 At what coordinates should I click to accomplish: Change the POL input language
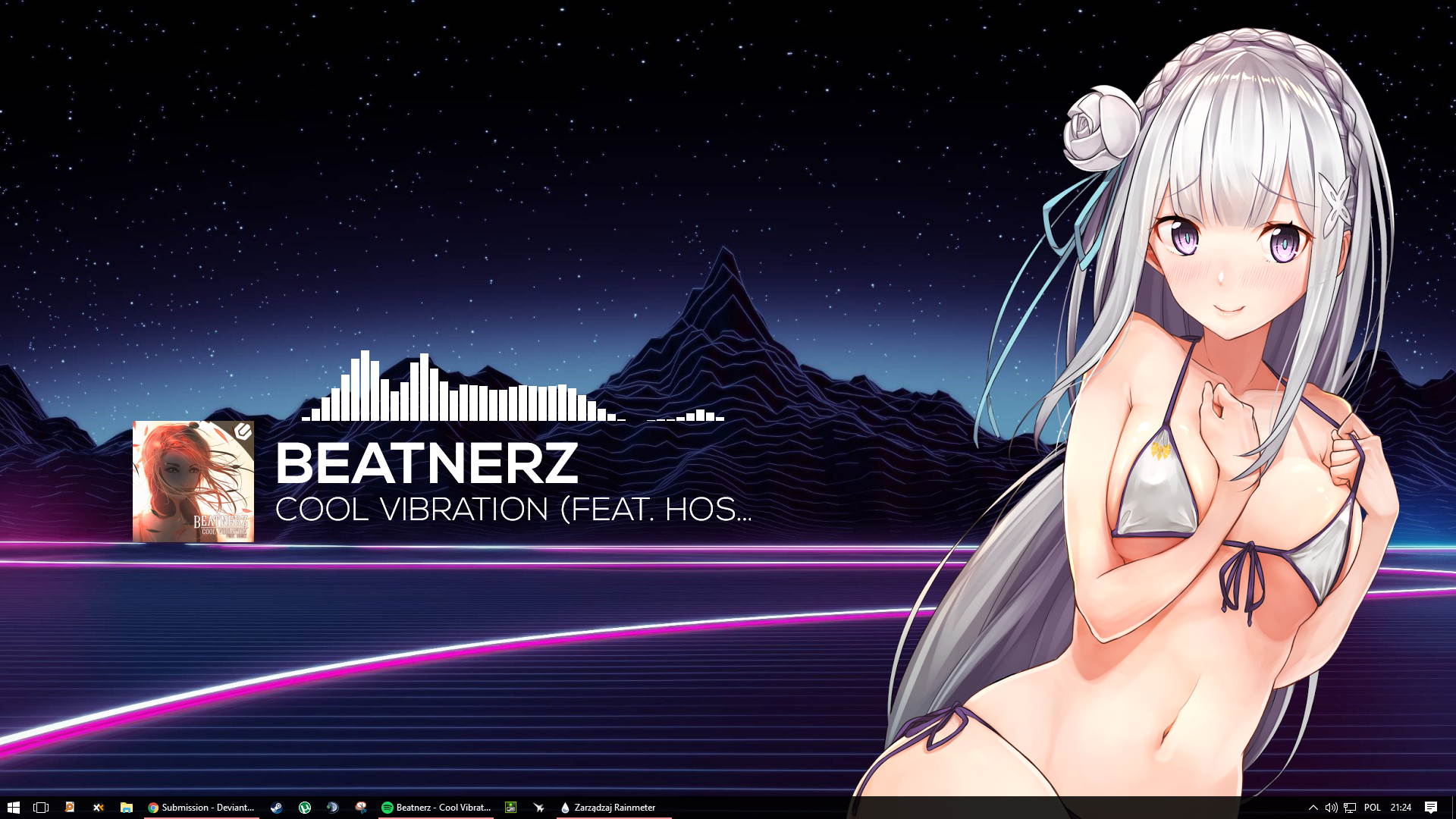coord(1373,808)
